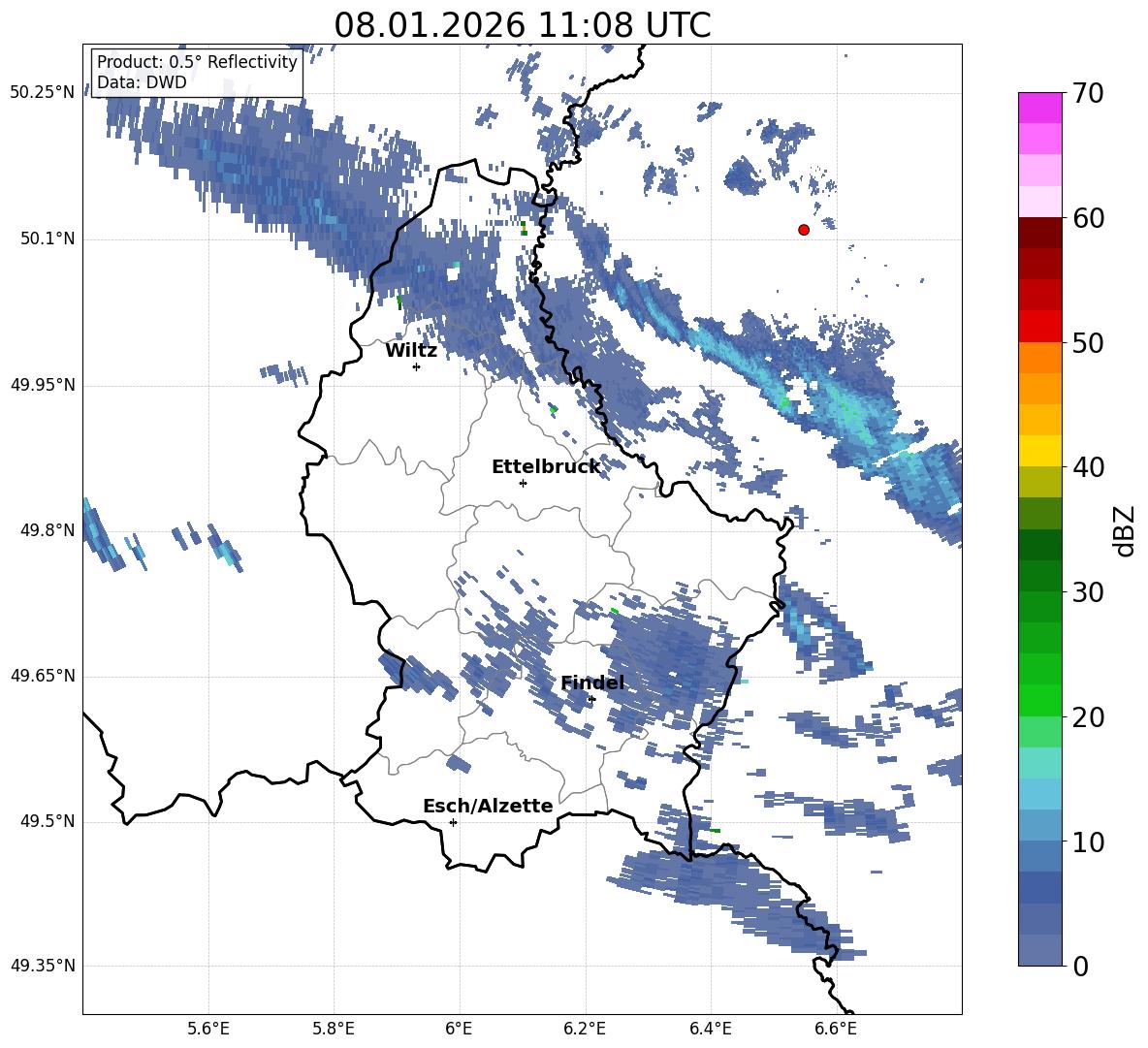Viewport: 1148px width, 1048px height.
Task: Click the 20 tick label on colorbar
Action: pyautogui.click(x=1088, y=716)
